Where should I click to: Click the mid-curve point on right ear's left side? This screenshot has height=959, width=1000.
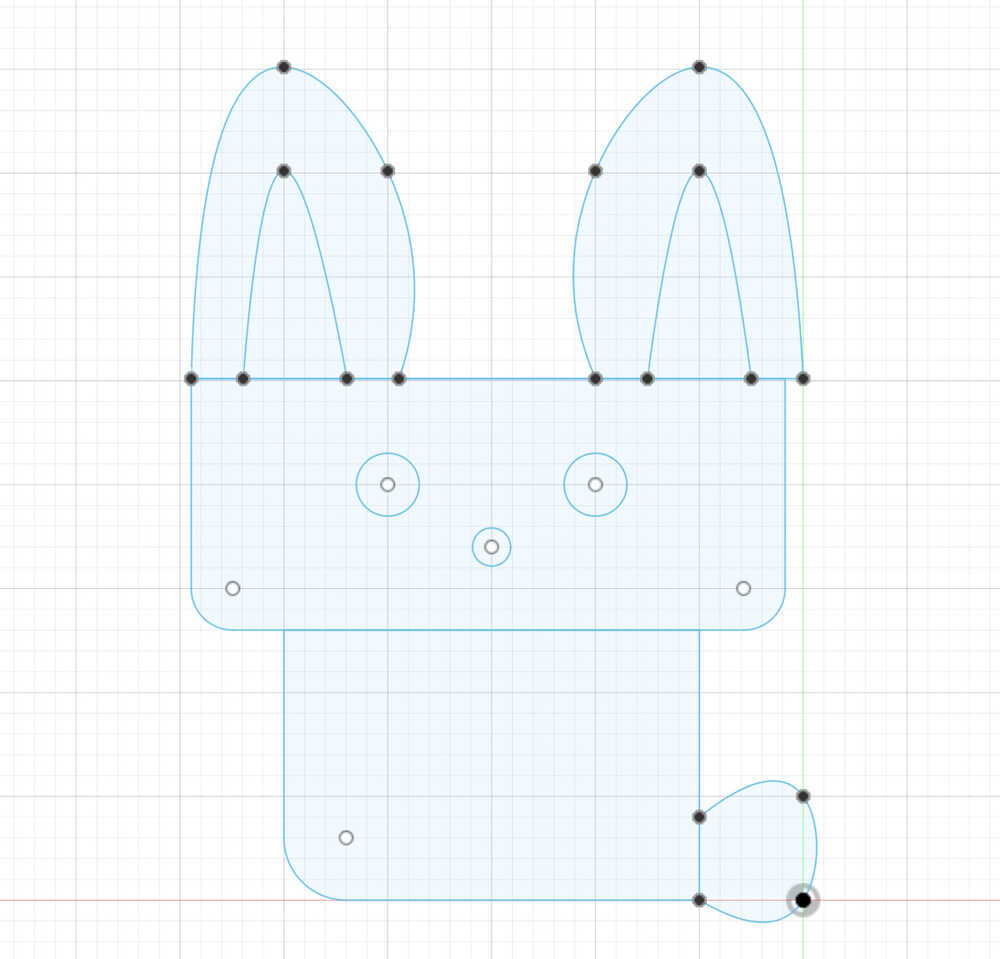[x=595, y=171]
